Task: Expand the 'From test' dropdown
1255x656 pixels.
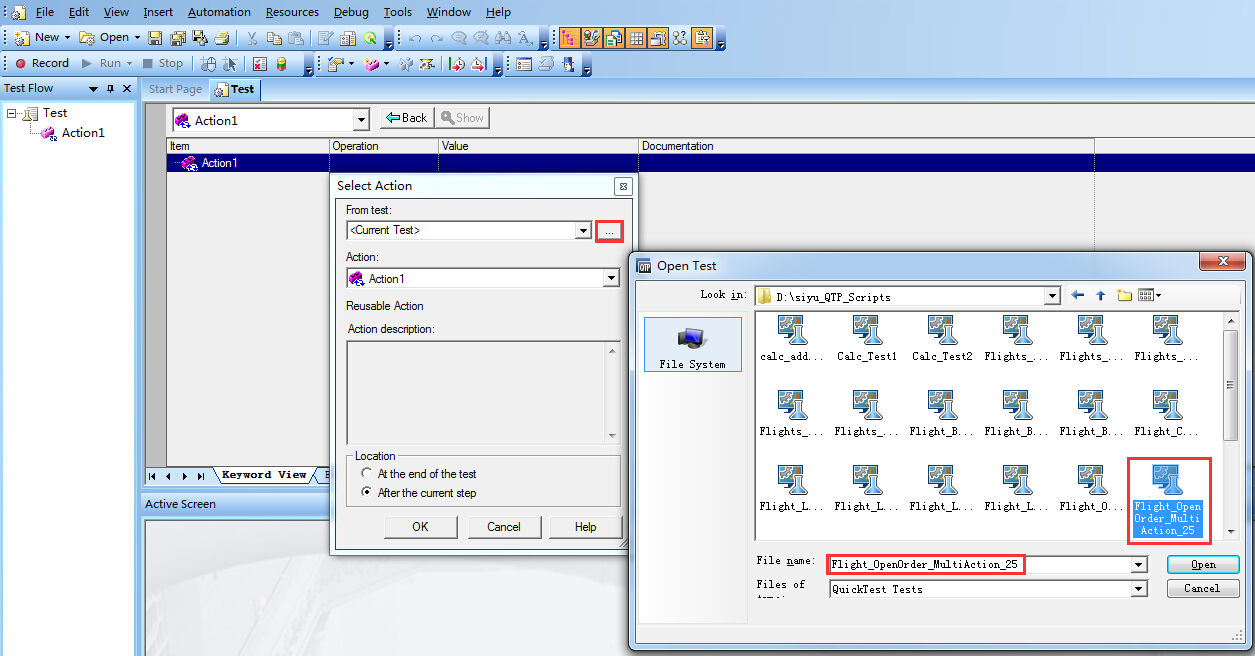Action: 583,231
